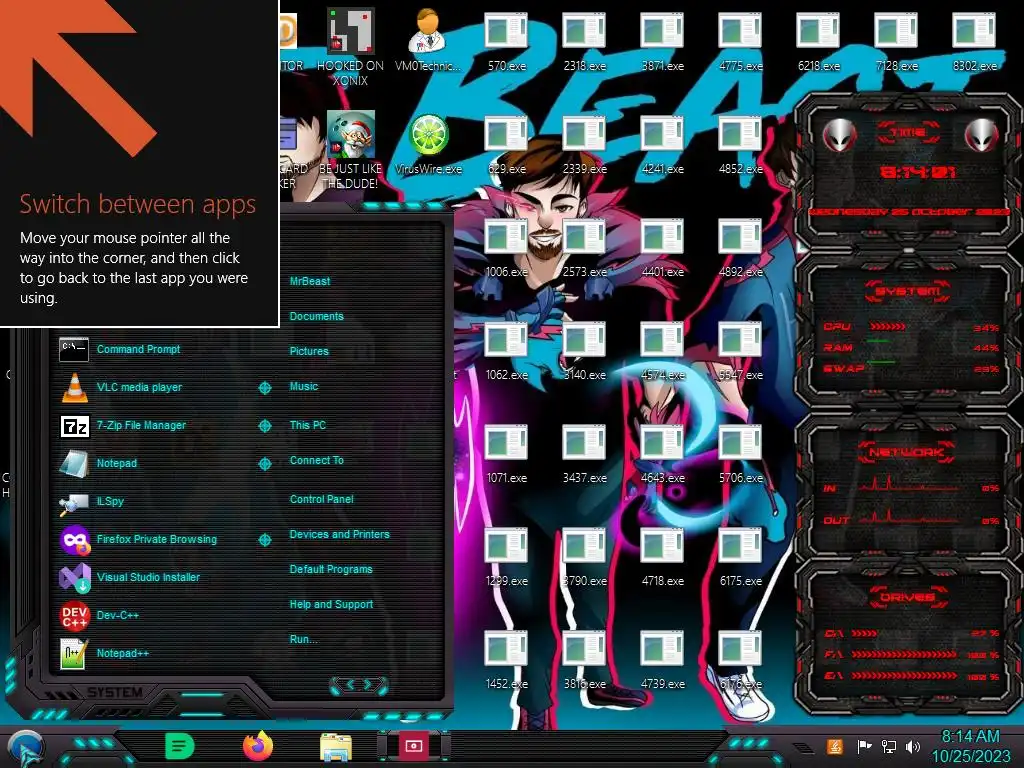Expand 7-Zip File Manager jump list arrow

(x=264, y=426)
